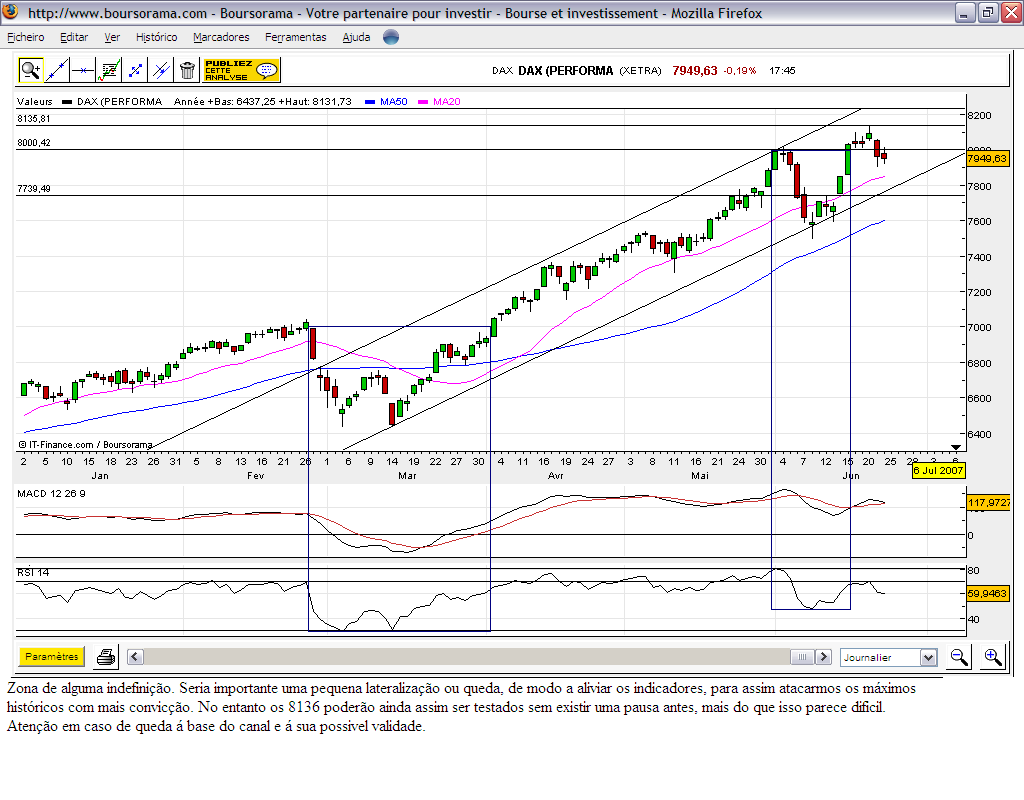Click the 6 Jul 2007 date label

pyautogui.click(x=938, y=470)
